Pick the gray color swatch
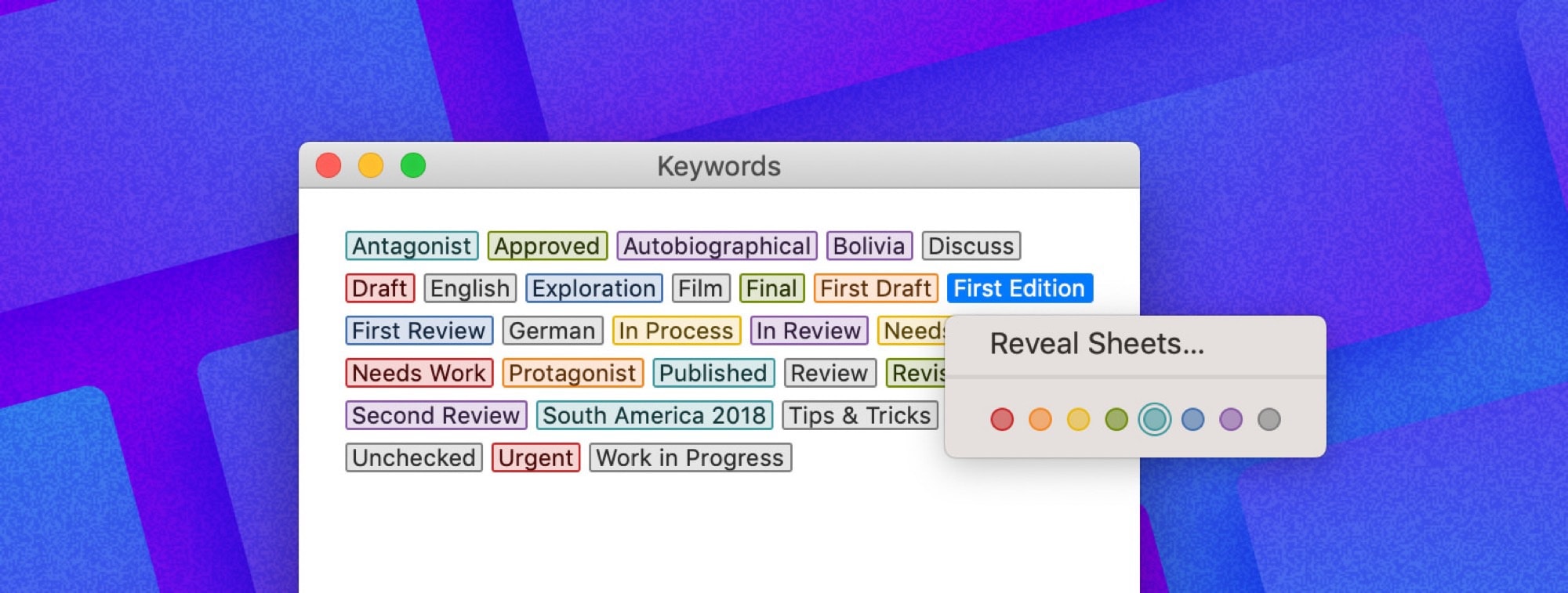Viewport: 1568px width, 593px height. 1268,420
